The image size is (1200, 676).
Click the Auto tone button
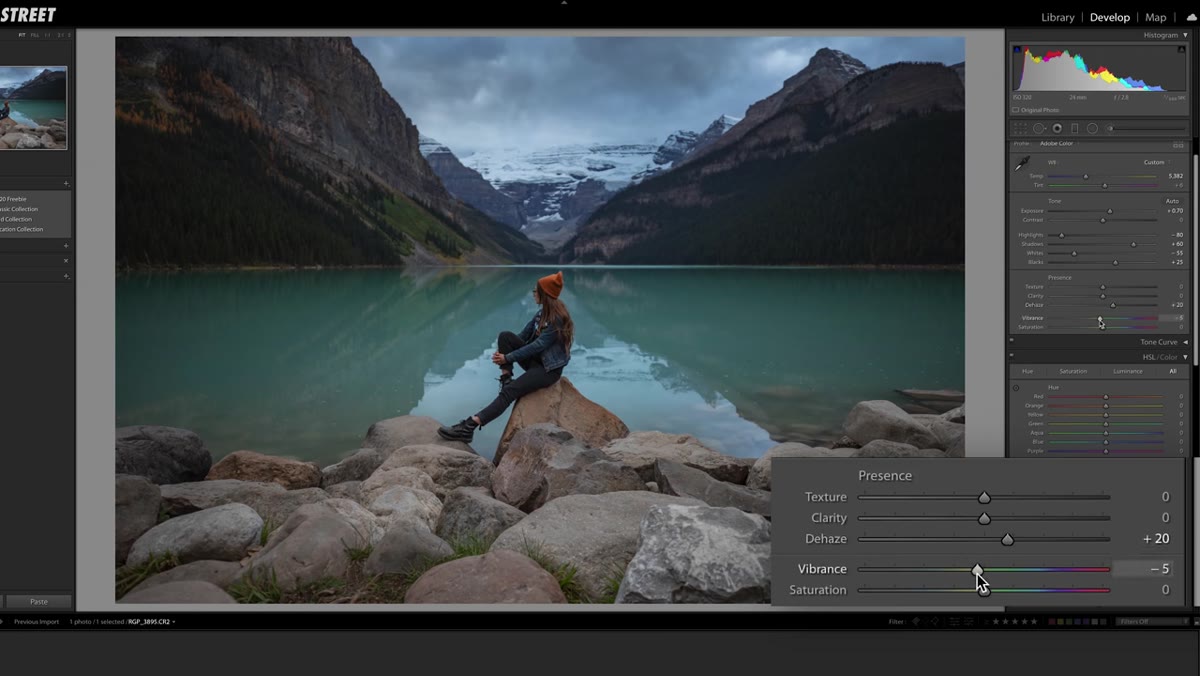point(1172,201)
